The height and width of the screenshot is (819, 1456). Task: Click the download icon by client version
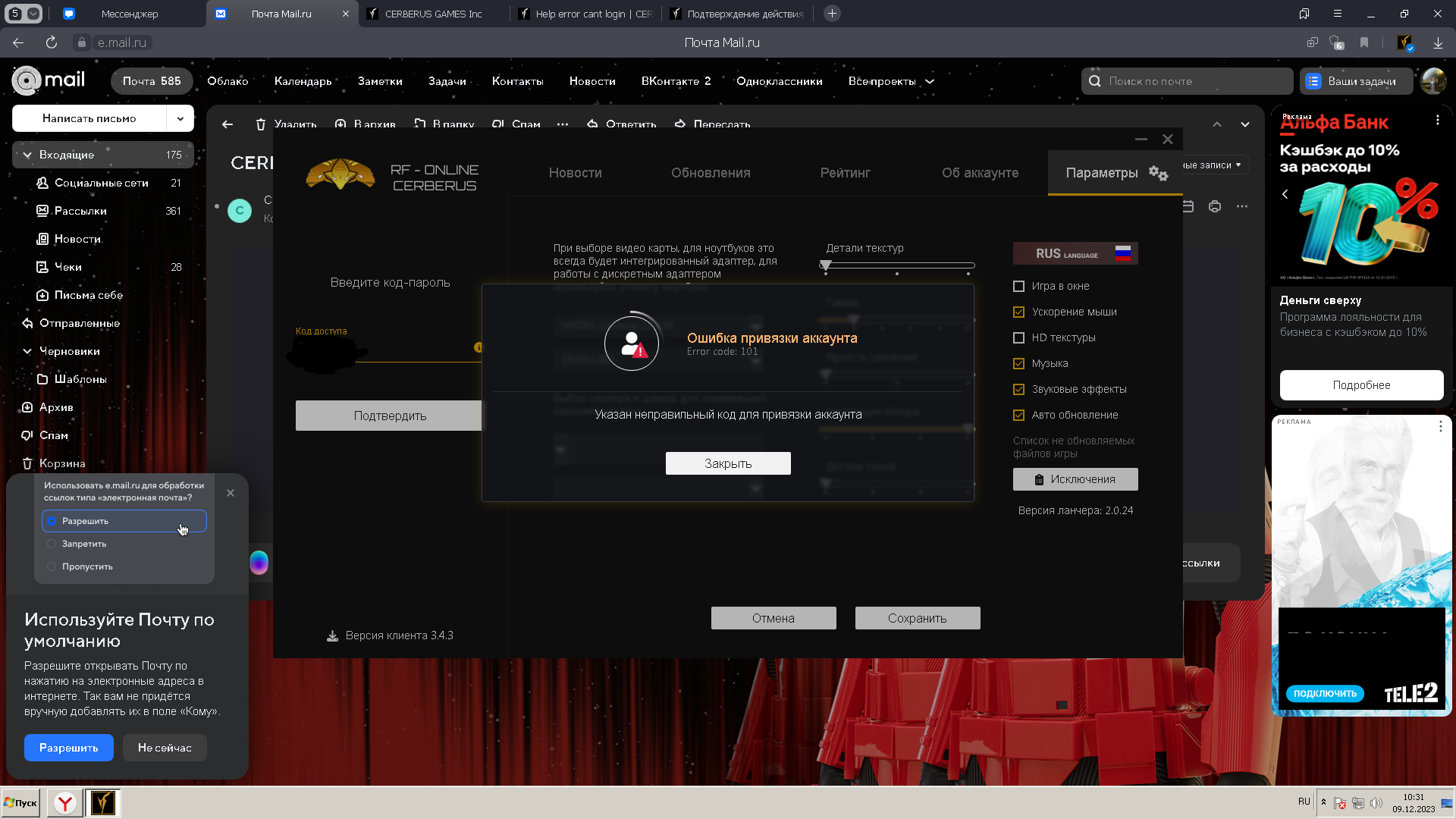332,635
